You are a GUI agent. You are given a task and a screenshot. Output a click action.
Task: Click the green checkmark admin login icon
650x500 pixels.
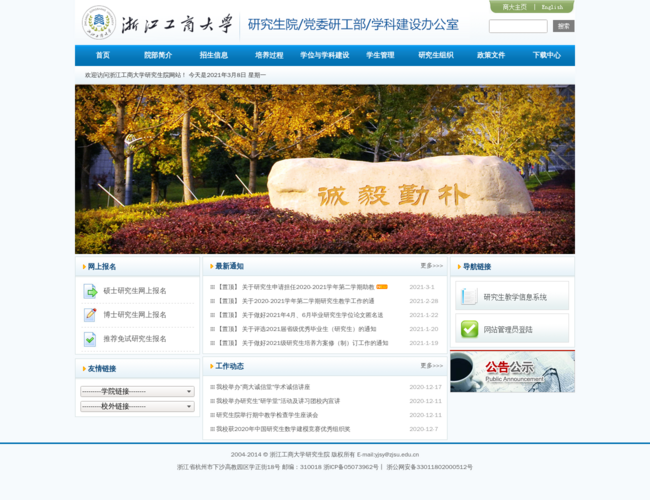point(469,329)
